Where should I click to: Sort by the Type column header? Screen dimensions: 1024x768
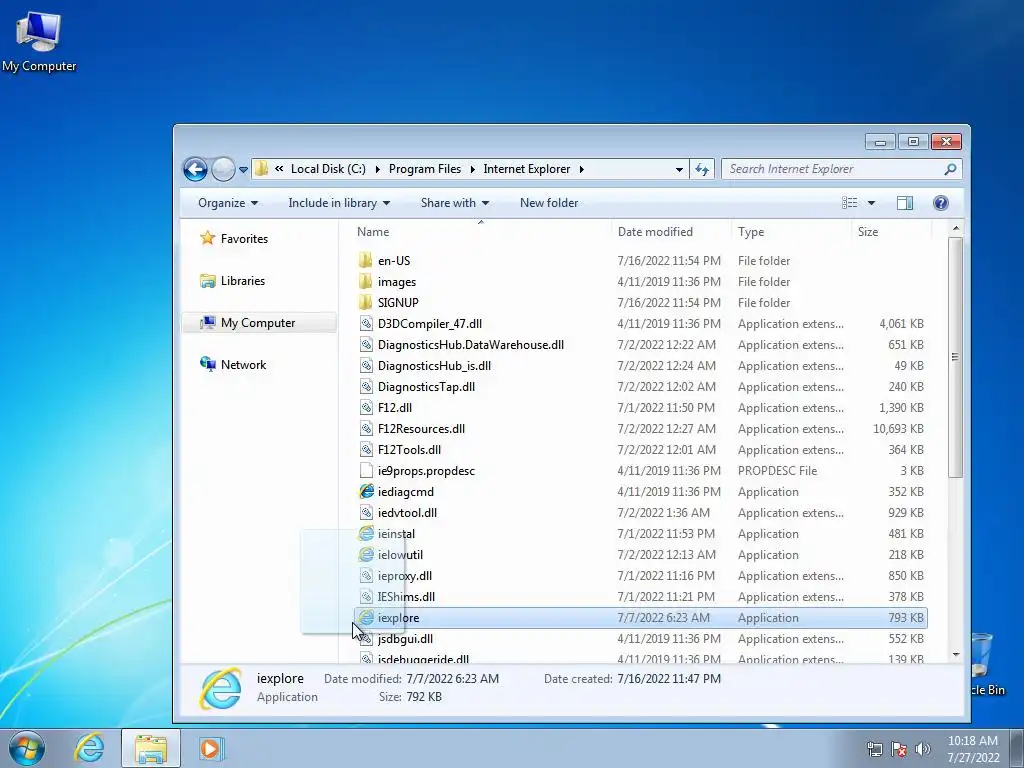point(751,232)
